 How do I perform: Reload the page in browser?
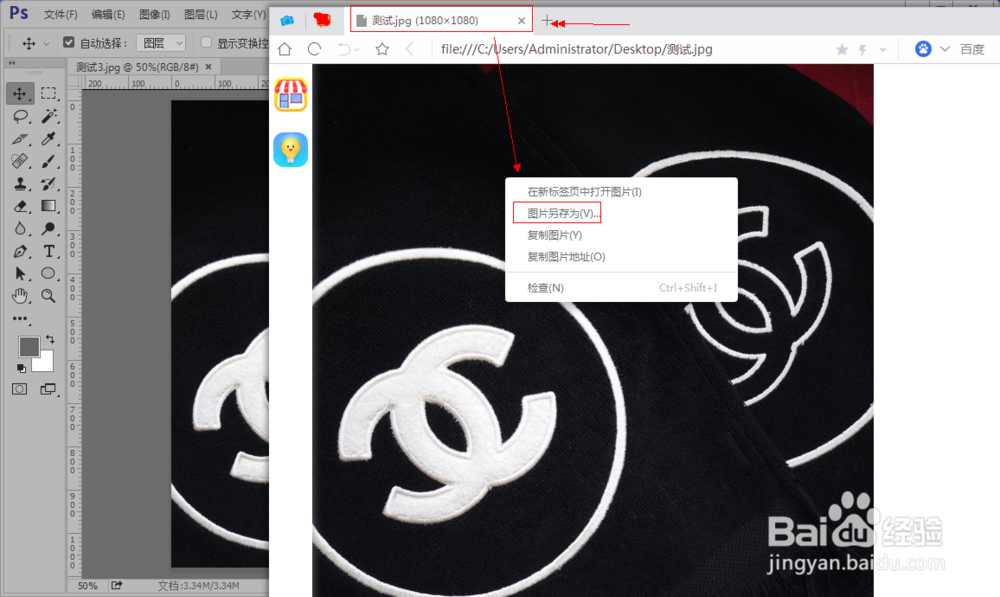[x=314, y=49]
